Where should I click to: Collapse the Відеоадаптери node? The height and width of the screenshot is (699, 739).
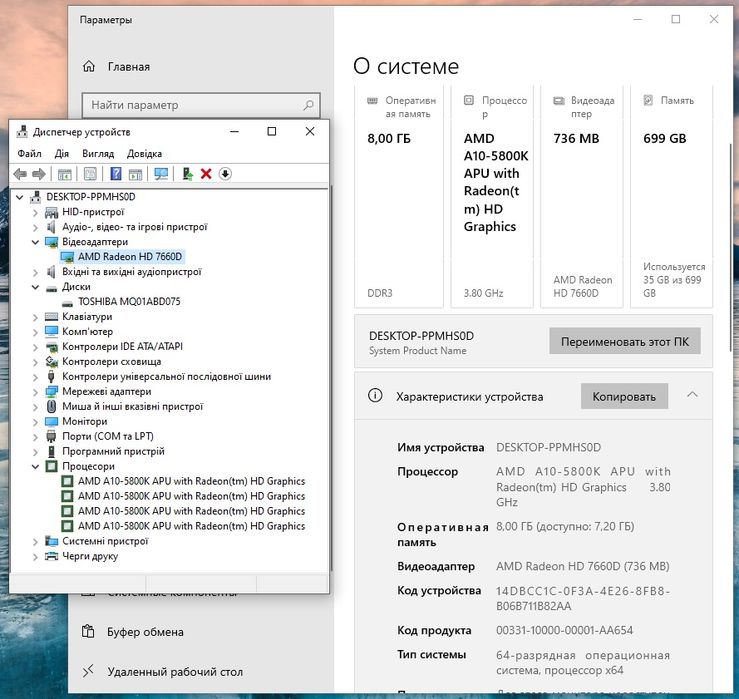[35, 242]
